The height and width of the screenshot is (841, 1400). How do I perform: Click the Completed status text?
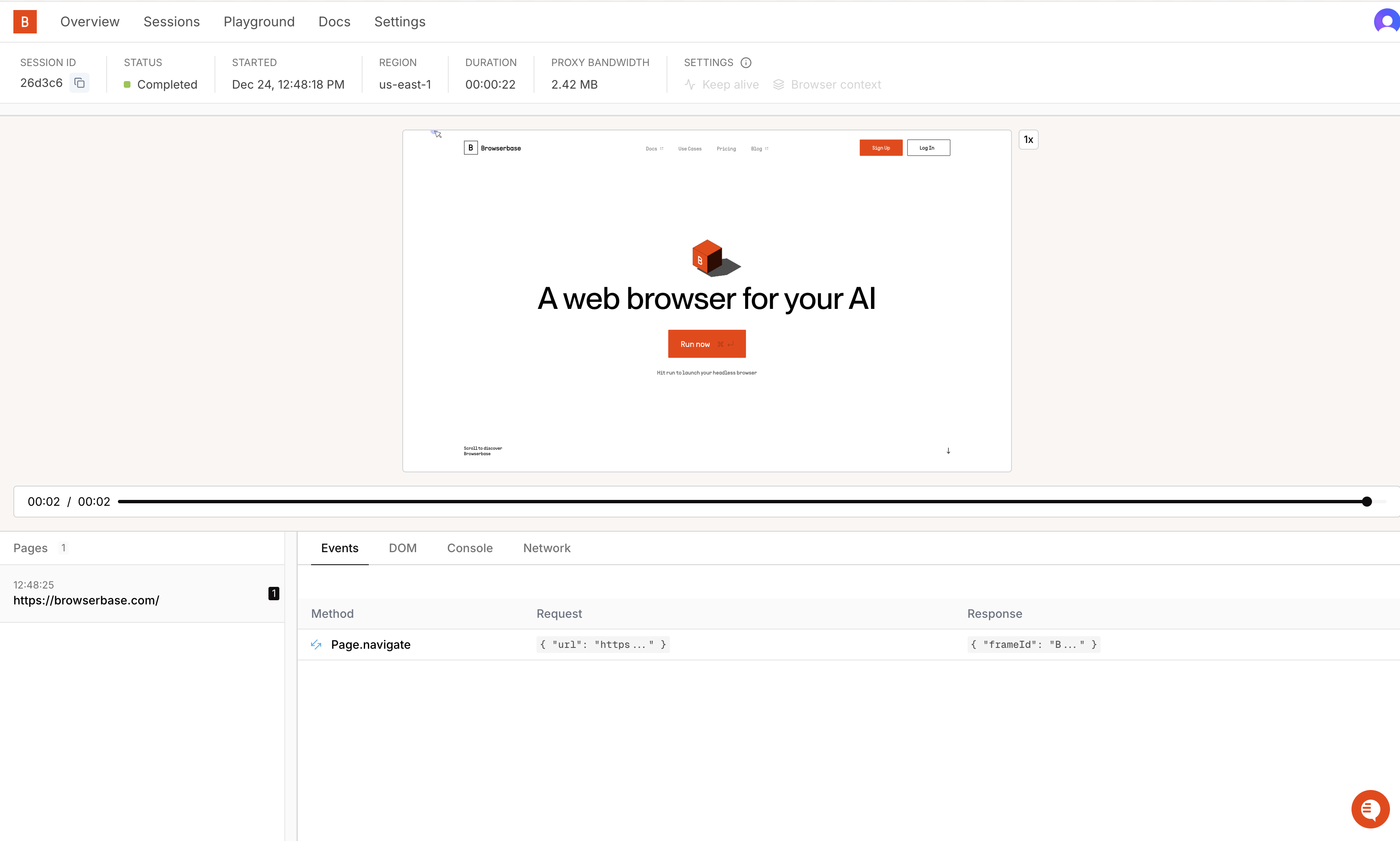pos(167,84)
